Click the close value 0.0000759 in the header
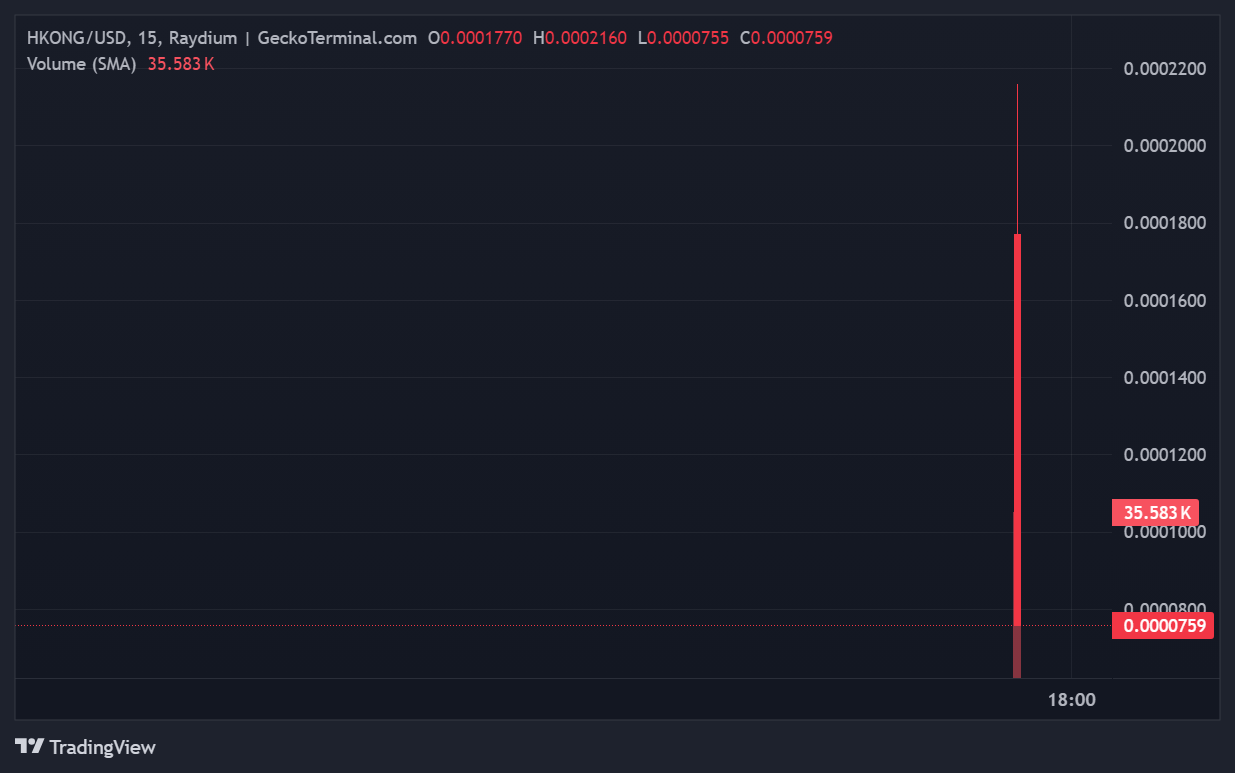 792,38
